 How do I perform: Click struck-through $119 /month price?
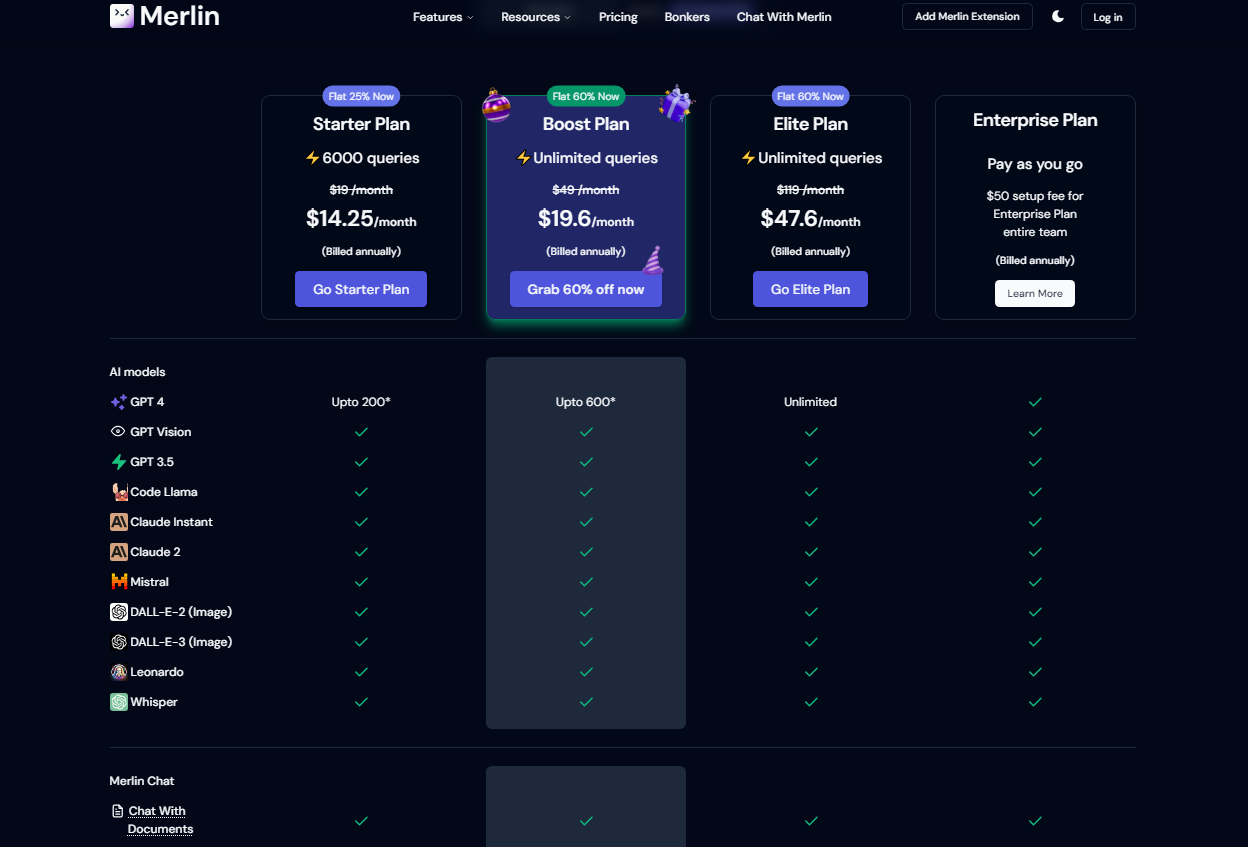click(811, 190)
